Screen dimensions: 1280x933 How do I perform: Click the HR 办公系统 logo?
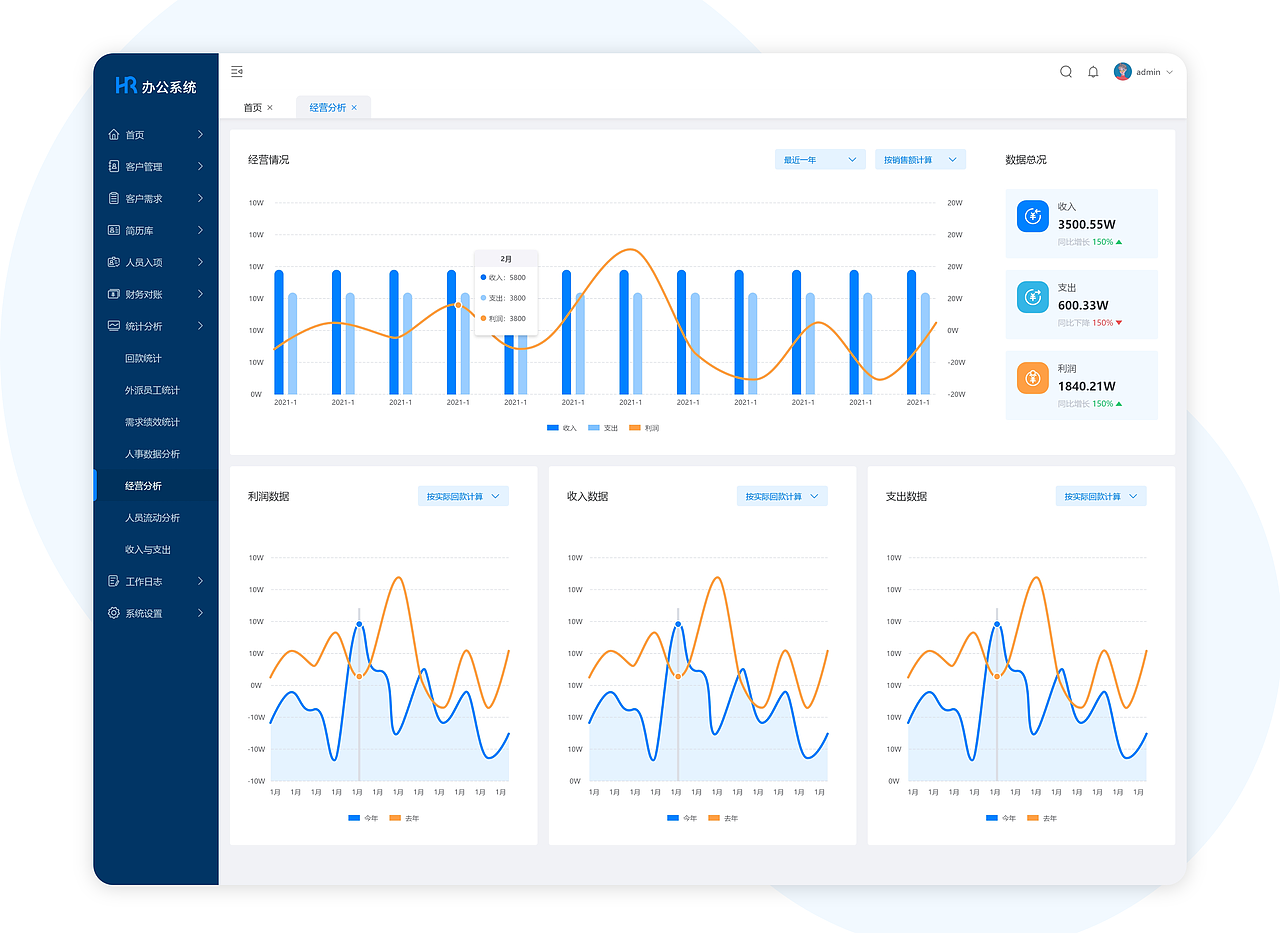156,86
